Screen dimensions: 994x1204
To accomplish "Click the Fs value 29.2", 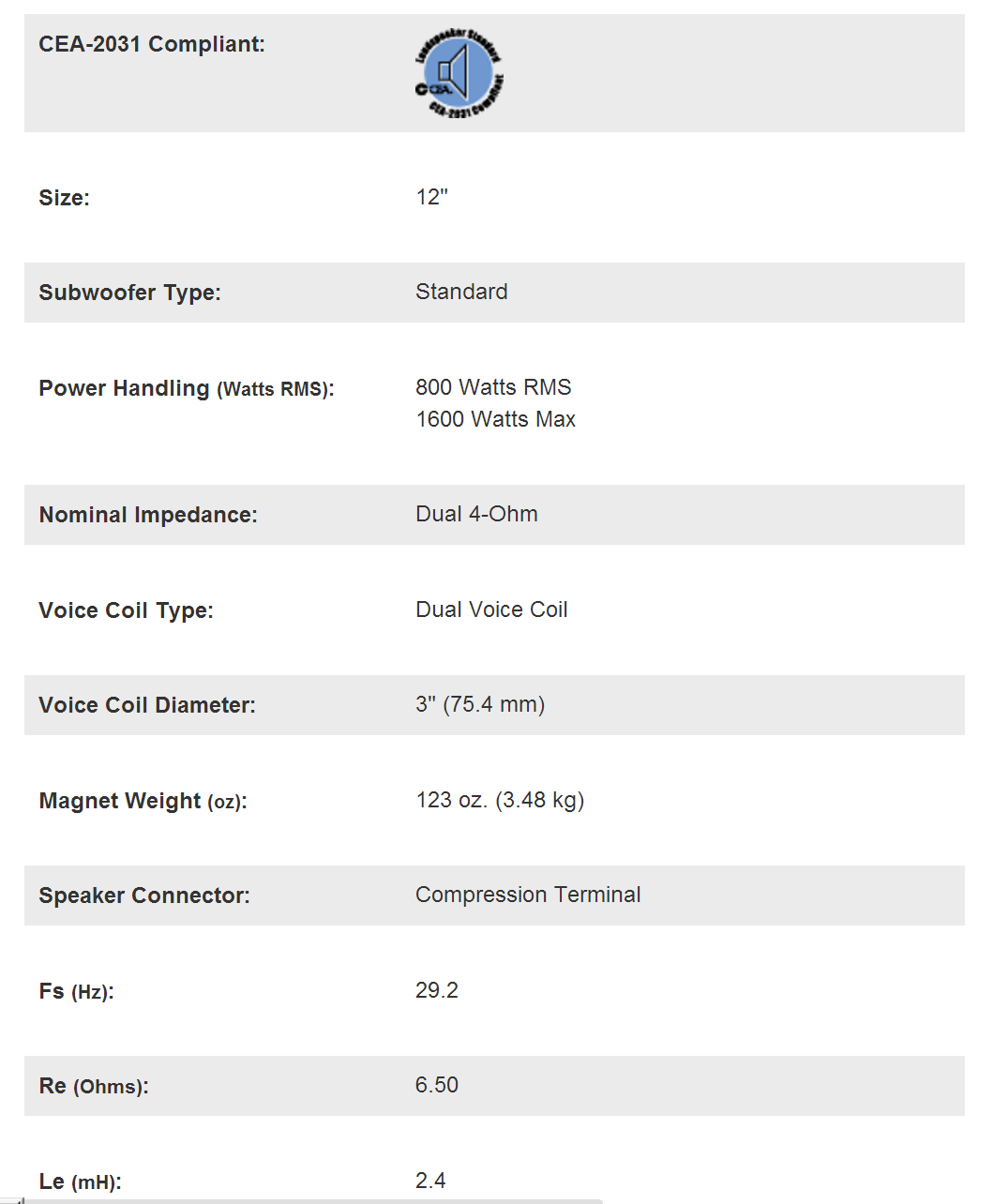I will (437, 990).
